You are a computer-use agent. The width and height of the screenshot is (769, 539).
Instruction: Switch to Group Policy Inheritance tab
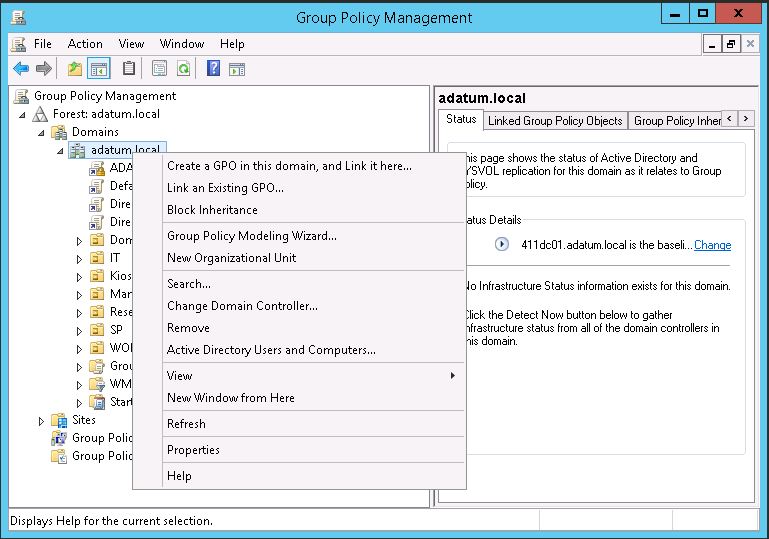point(677,121)
